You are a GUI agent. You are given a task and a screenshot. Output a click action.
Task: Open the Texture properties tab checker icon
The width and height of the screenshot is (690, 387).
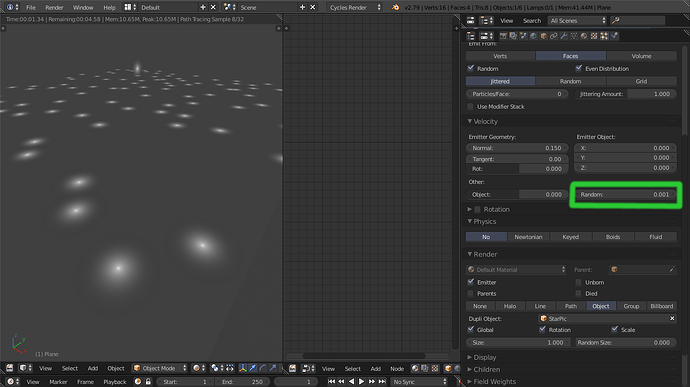pos(594,36)
